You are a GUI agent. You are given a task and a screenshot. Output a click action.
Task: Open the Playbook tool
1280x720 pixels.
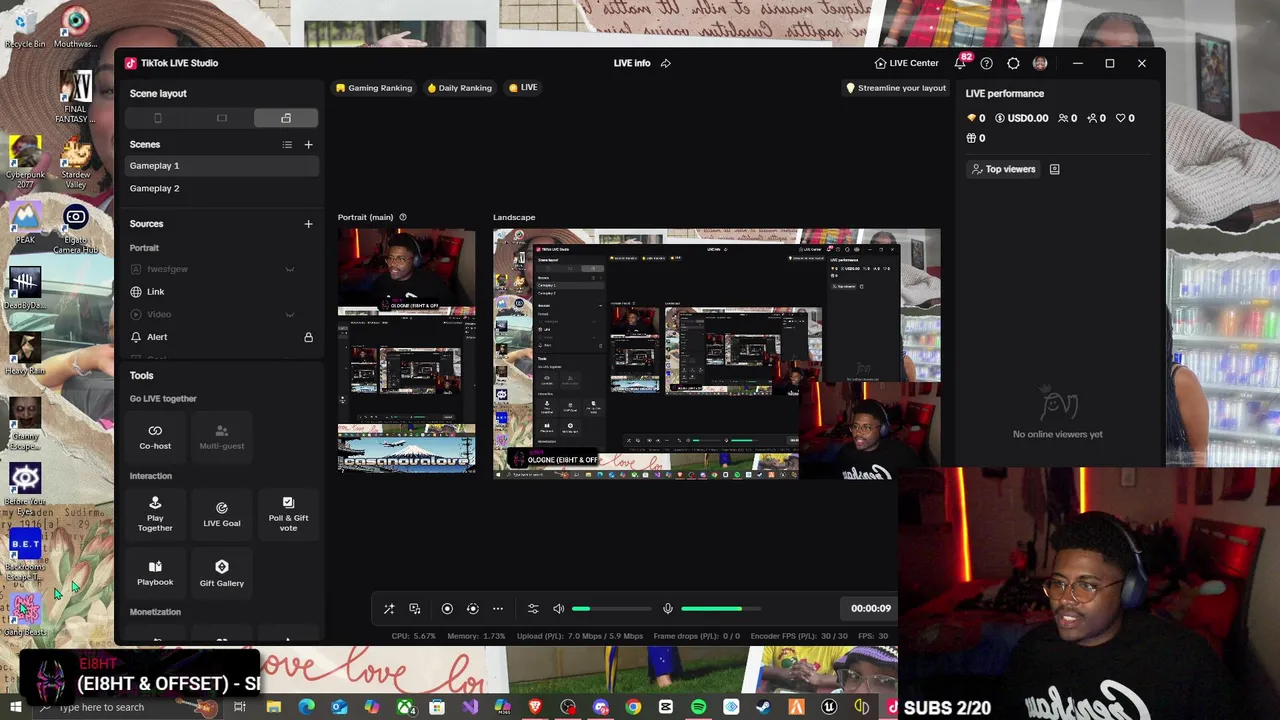[155, 573]
